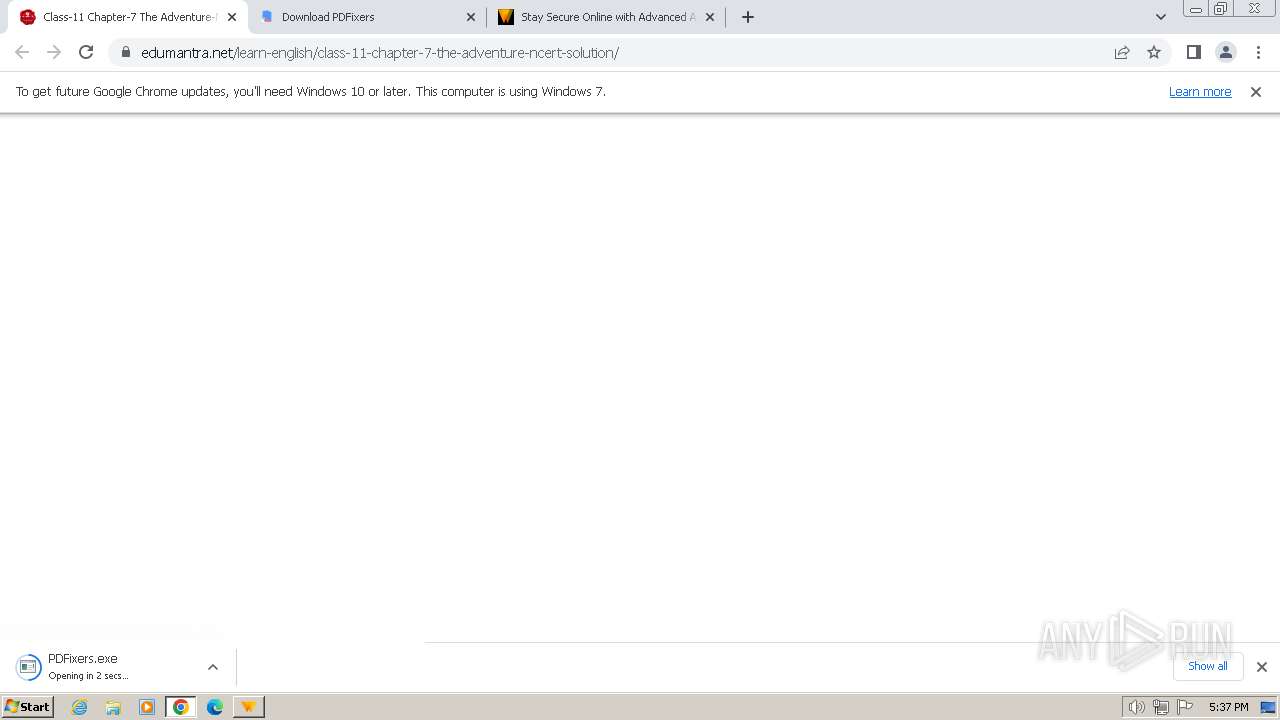Launch Internet Explorer from taskbar

[x=79, y=707]
